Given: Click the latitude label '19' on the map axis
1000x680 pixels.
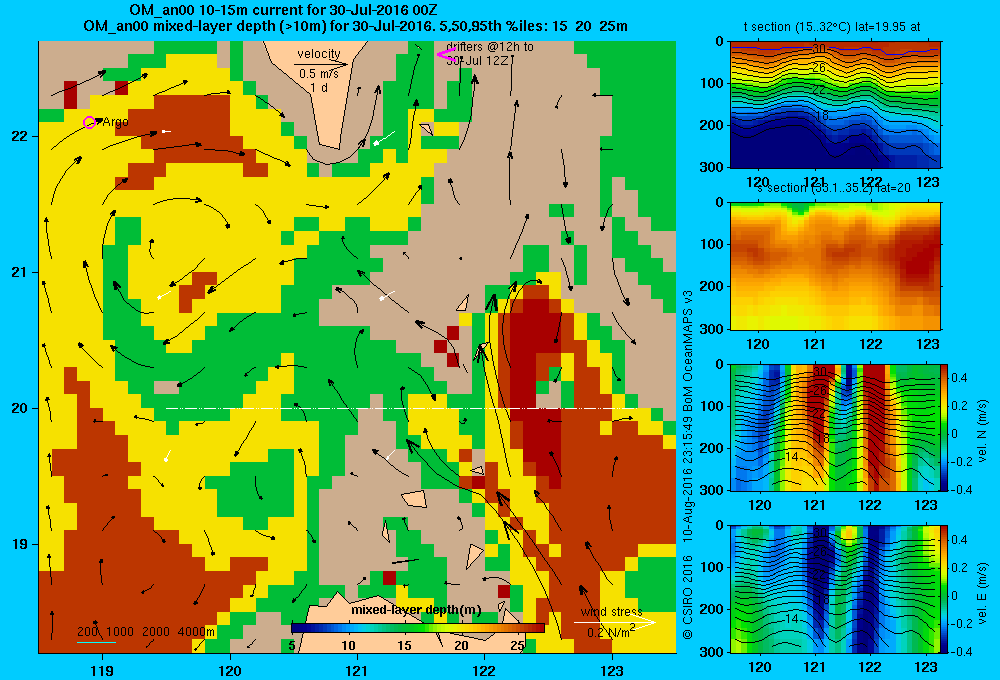Looking at the screenshot, I should click(19, 544).
